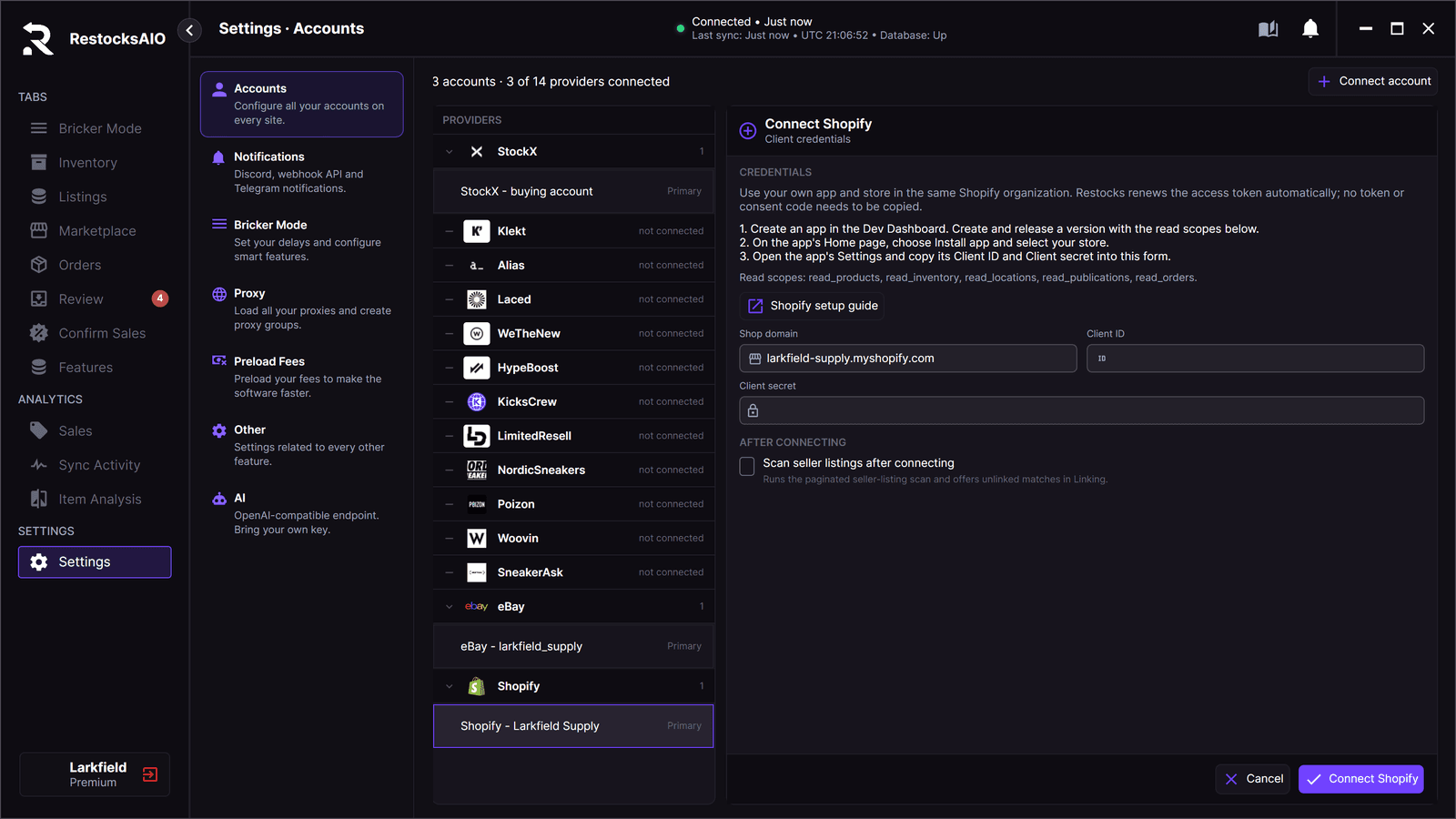The height and width of the screenshot is (819, 1456).
Task: Click the WeTheNew provider icon
Action: [477, 334]
